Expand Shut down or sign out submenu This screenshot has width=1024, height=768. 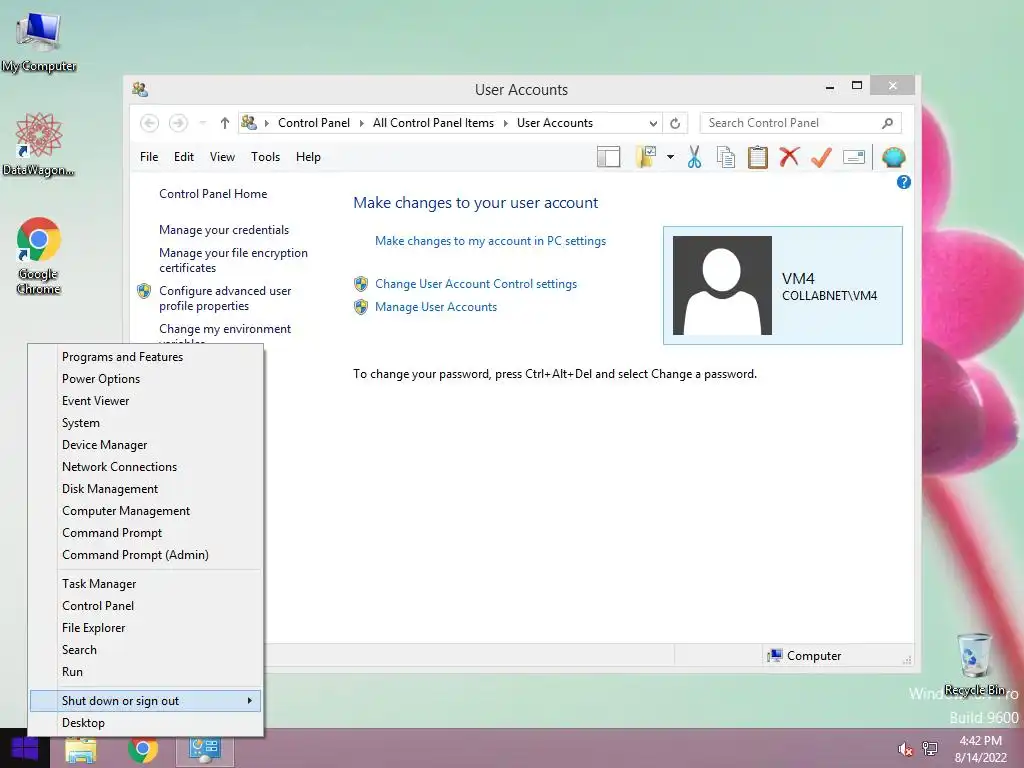(x=146, y=701)
